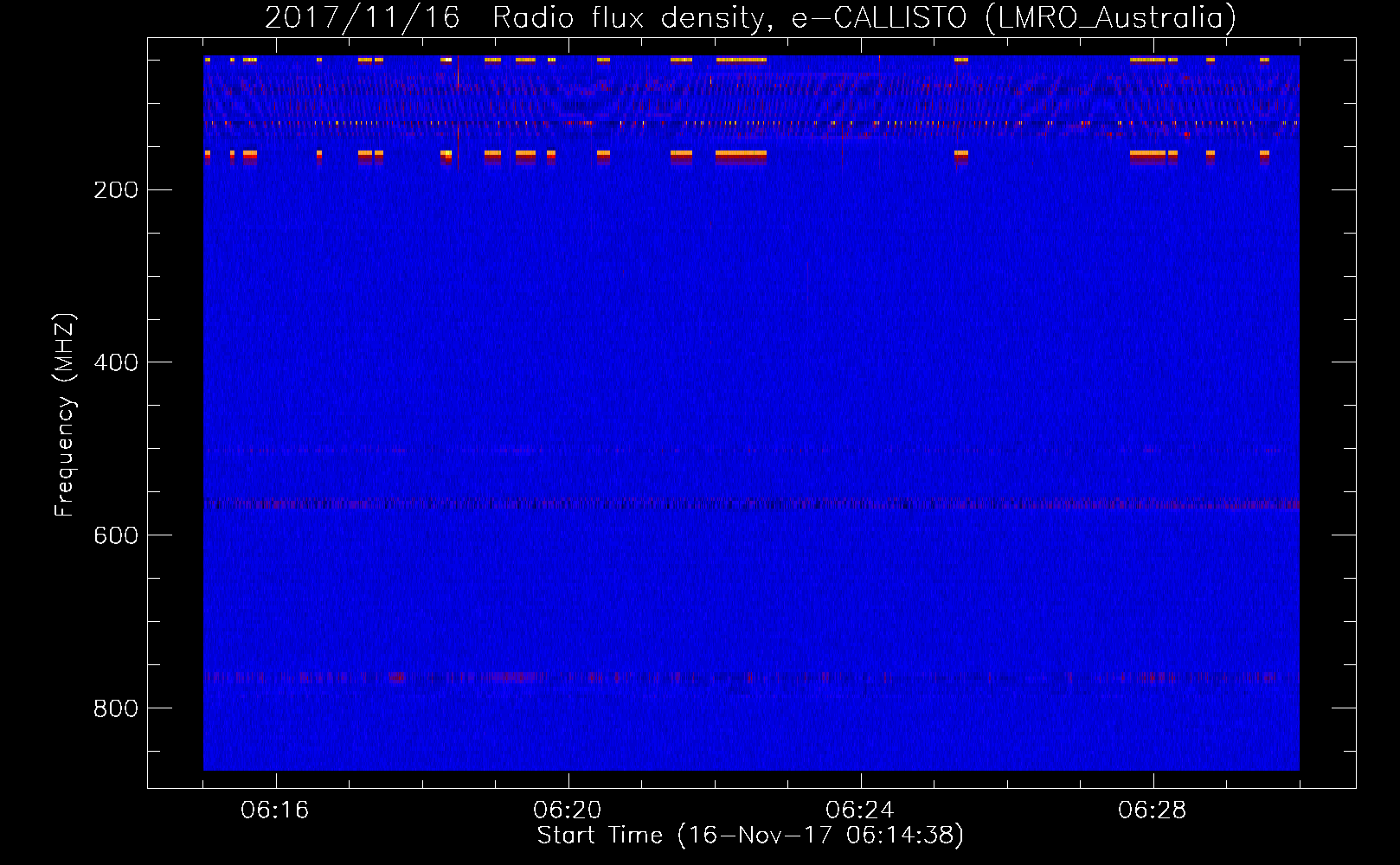
Task: Click the time tick label "06:24"
Action: (x=860, y=811)
